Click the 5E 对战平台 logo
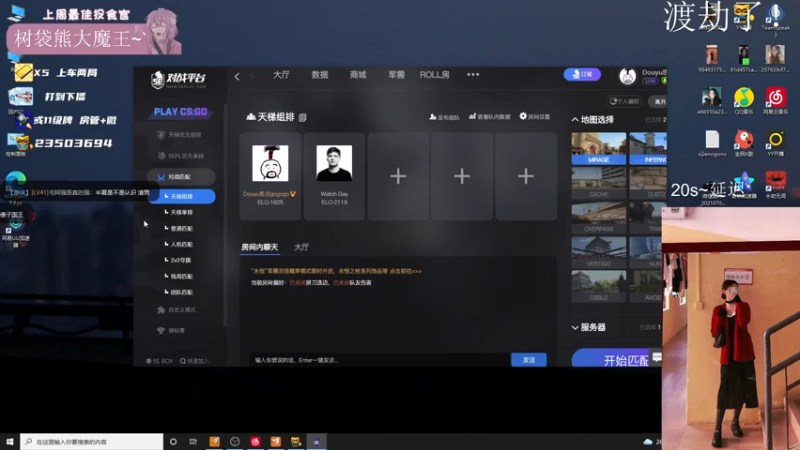The height and width of the screenshot is (450, 800). click(179, 79)
